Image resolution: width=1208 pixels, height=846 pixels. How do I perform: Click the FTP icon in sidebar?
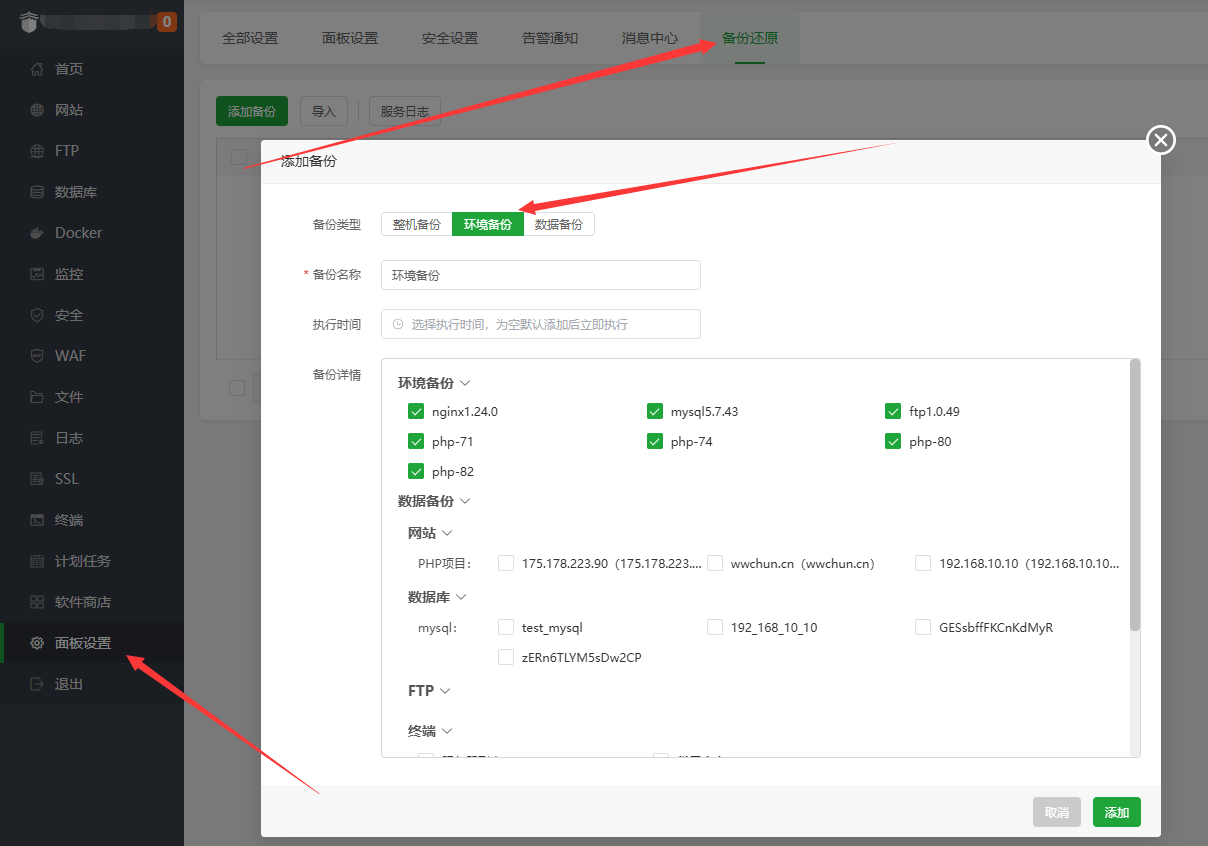point(37,151)
